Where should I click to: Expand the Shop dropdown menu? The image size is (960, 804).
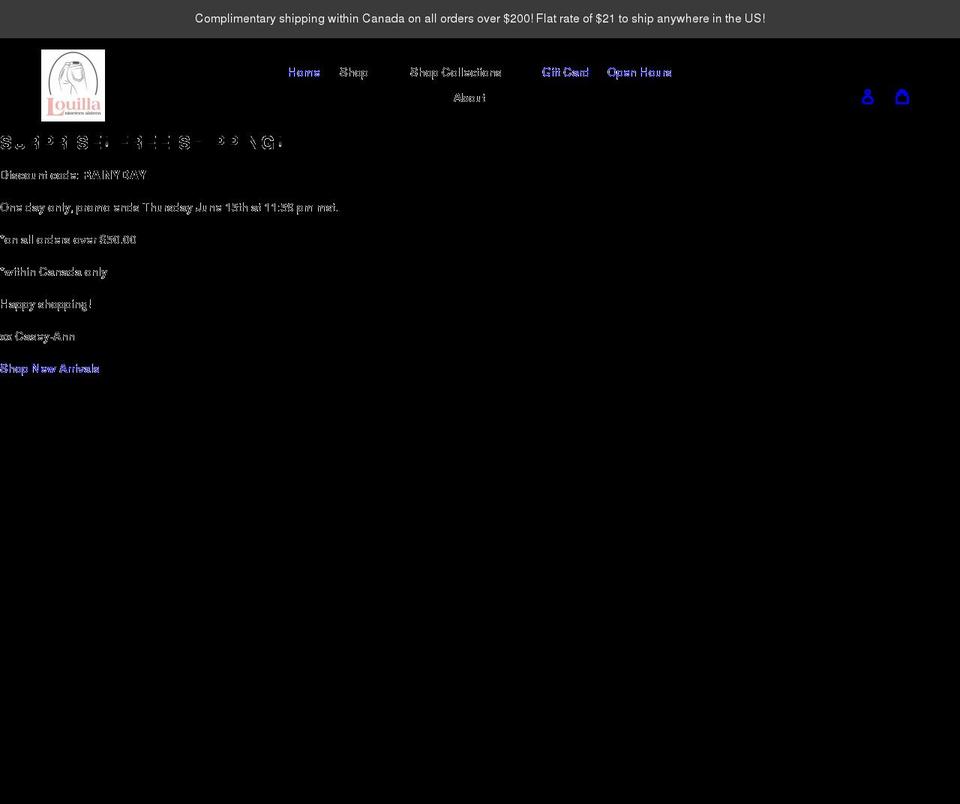point(353,71)
